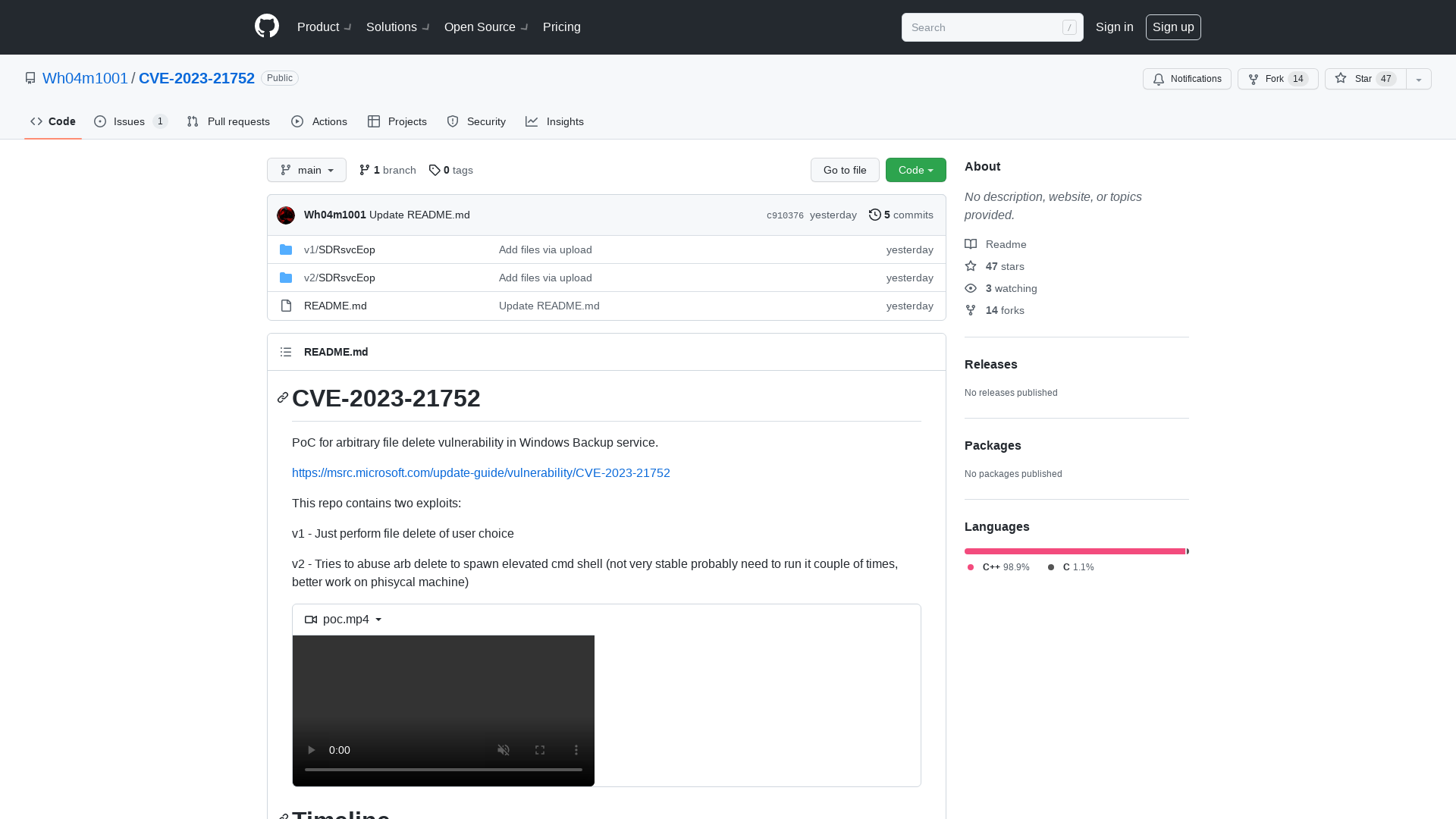Click the Actions workflow icon

(x=297, y=121)
